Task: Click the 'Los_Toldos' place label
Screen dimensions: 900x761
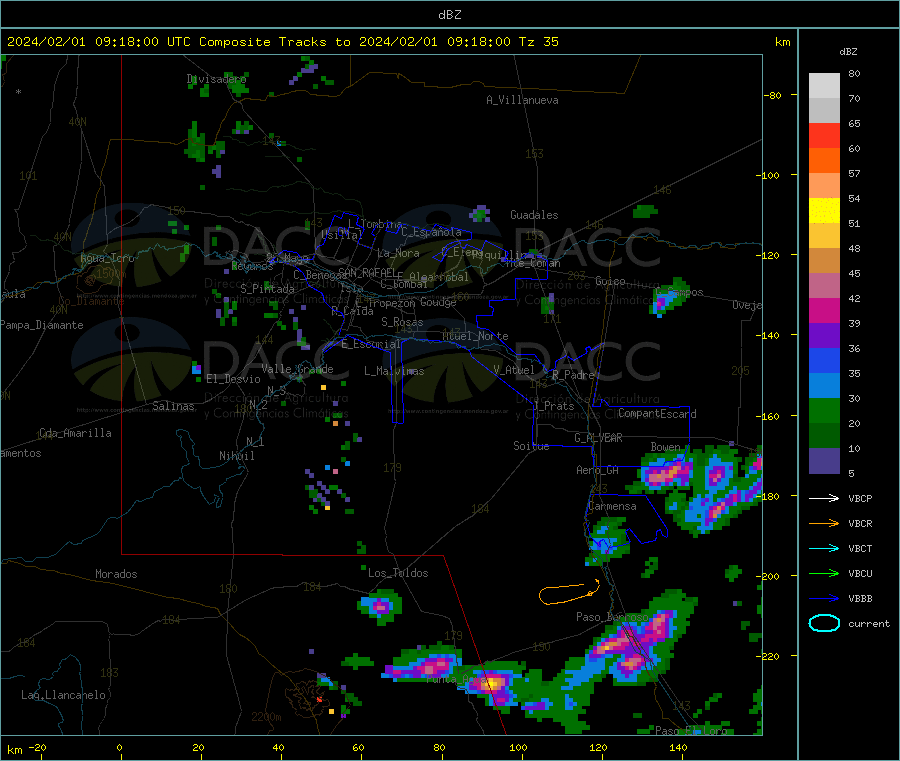Action: coord(398,573)
